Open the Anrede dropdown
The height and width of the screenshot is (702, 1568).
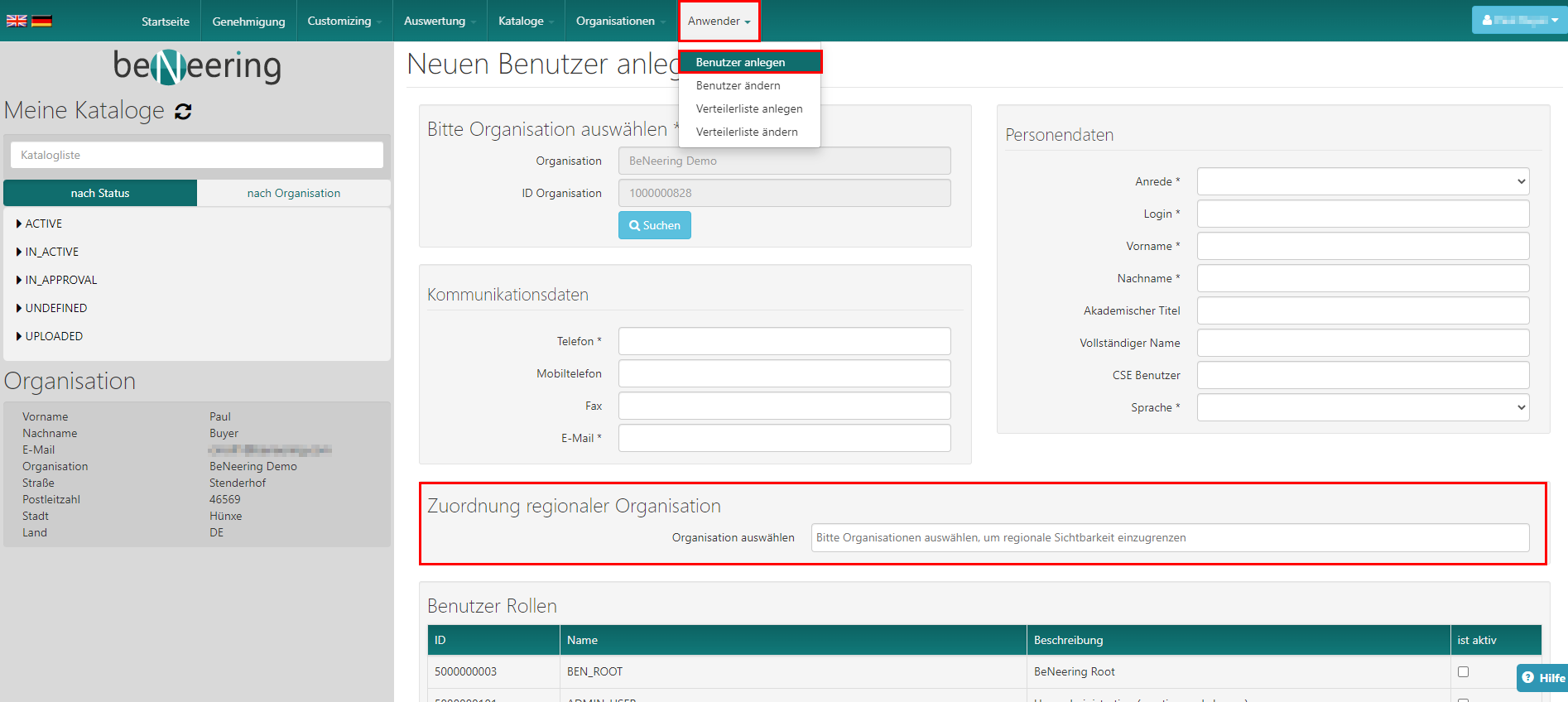pyautogui.click(x=1362, y=181)
